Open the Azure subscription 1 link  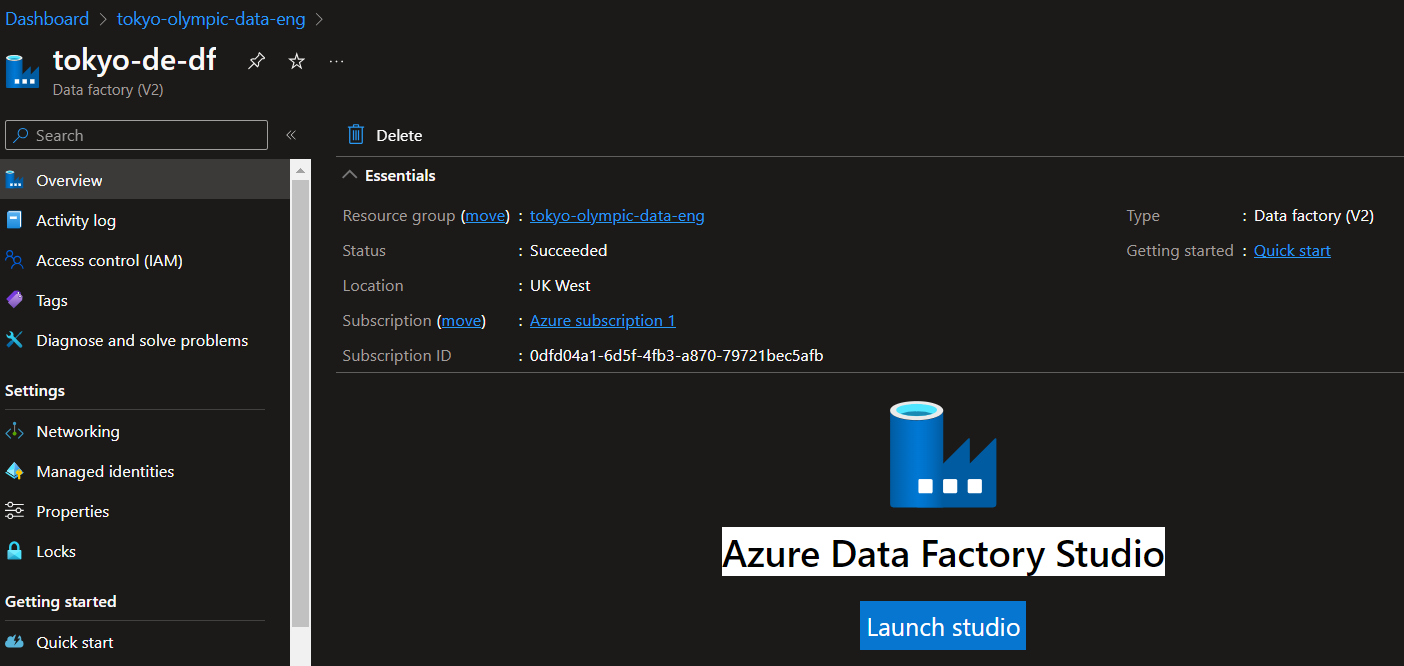[602, 320]
